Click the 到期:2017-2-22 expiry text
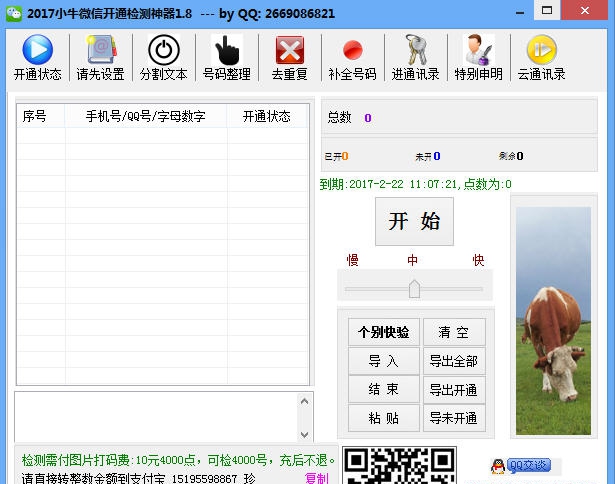Screen dimensions: 615x484 [x=416, y=184]
